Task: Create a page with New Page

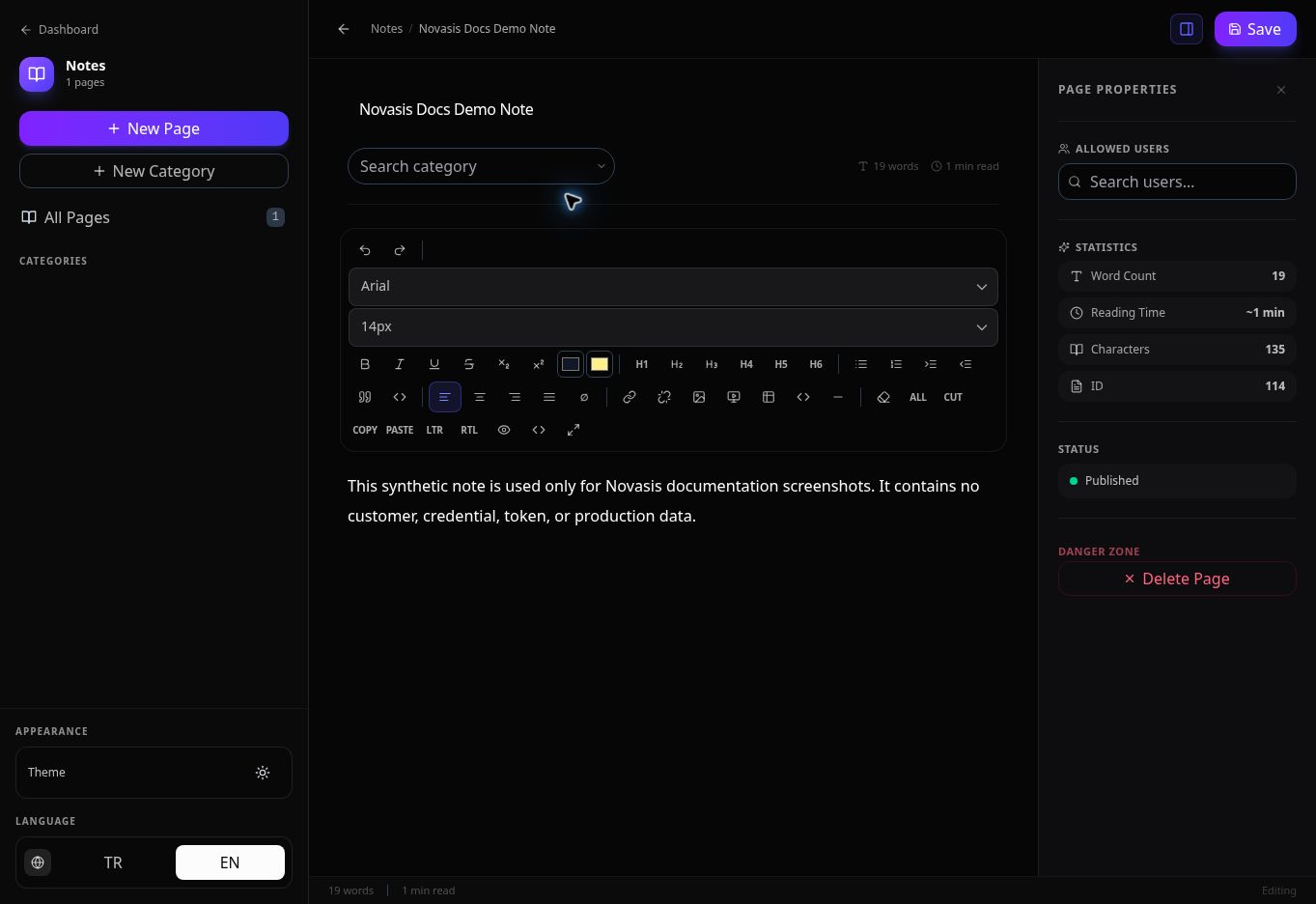Action: coord(154,128)
